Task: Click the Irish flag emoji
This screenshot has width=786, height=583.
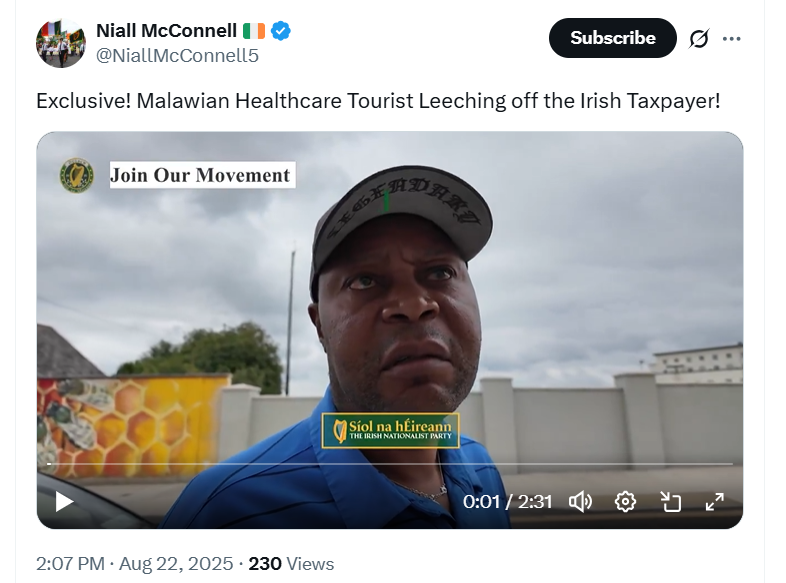Action: tap(253, 31)
